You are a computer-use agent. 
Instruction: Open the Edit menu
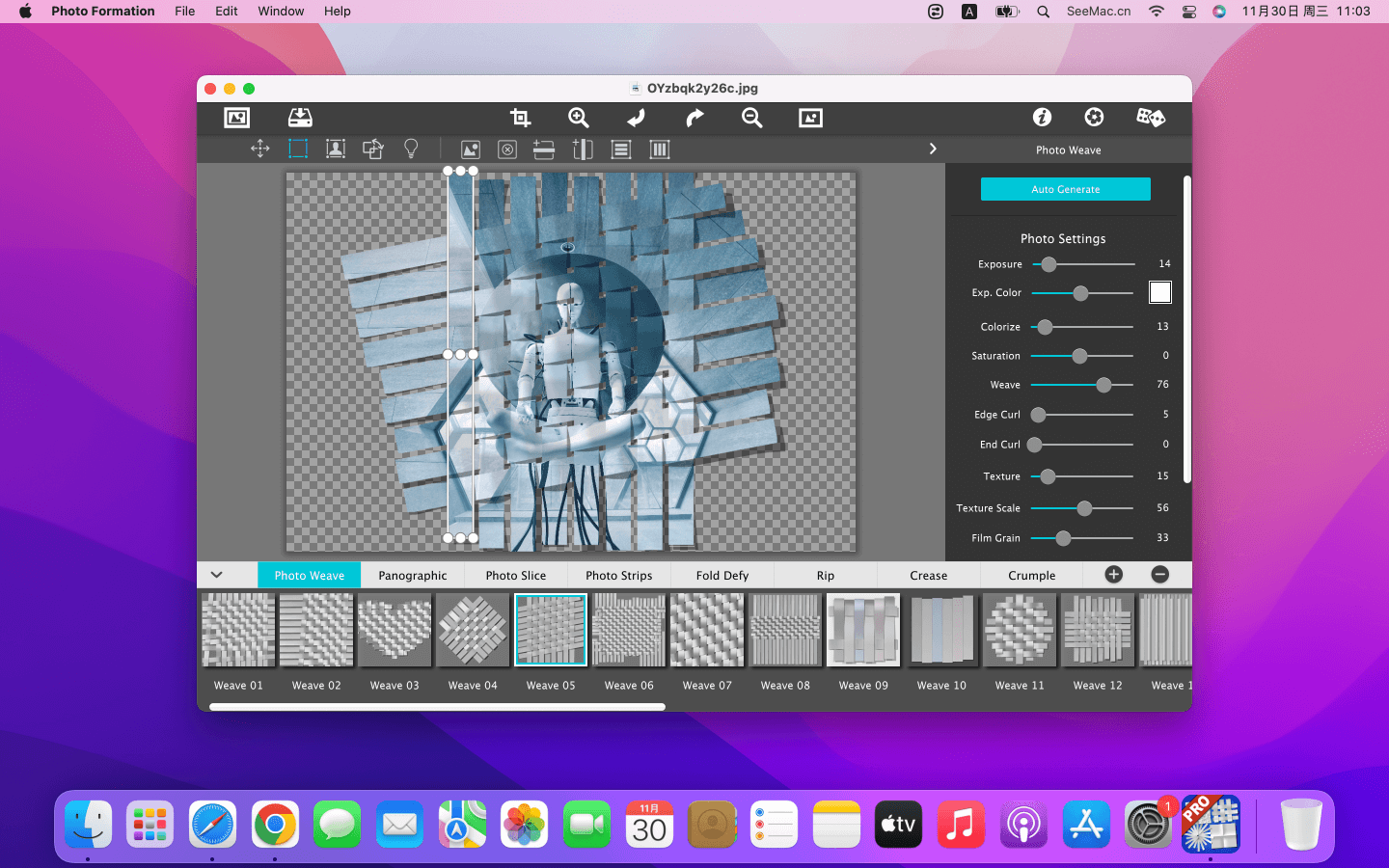[x=227, y=11]
